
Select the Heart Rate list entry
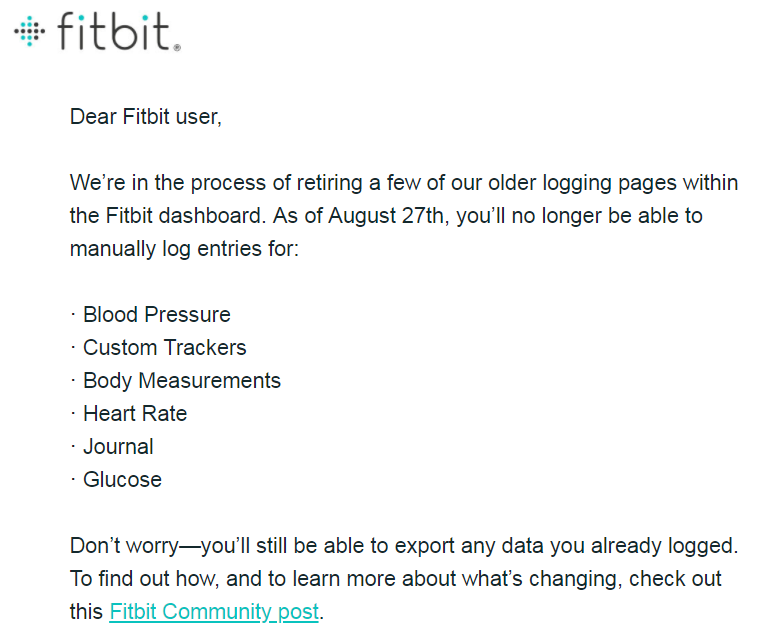(x=134, y=413)
